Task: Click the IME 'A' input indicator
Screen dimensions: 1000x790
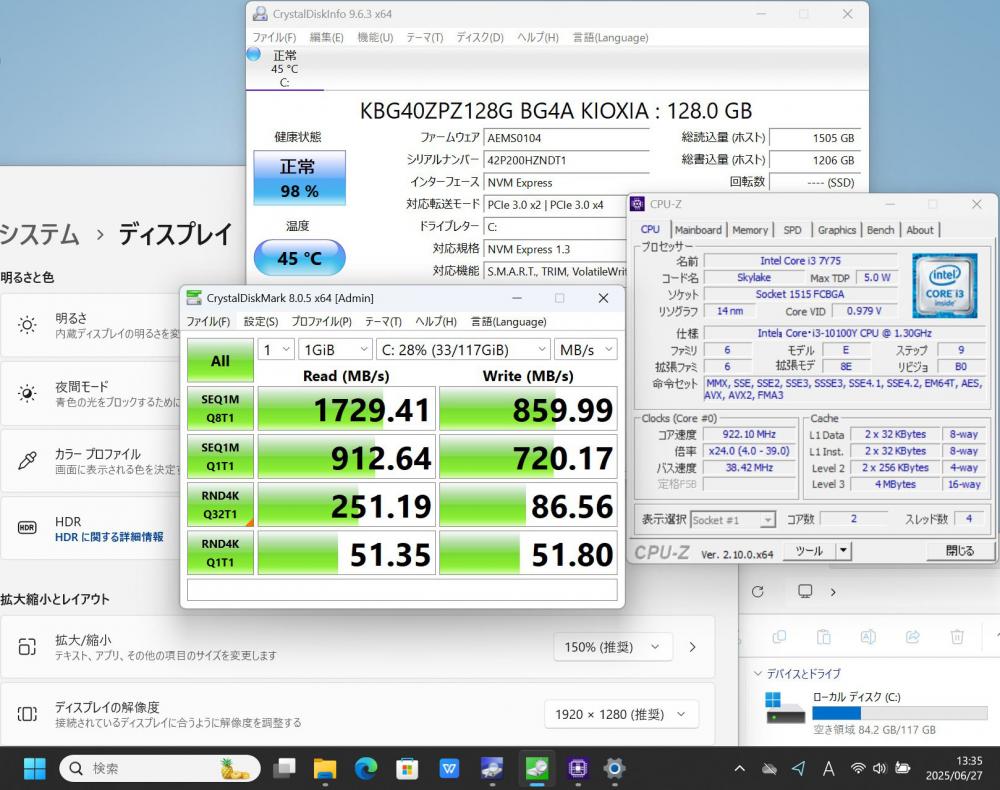Action: coord(828,769)
